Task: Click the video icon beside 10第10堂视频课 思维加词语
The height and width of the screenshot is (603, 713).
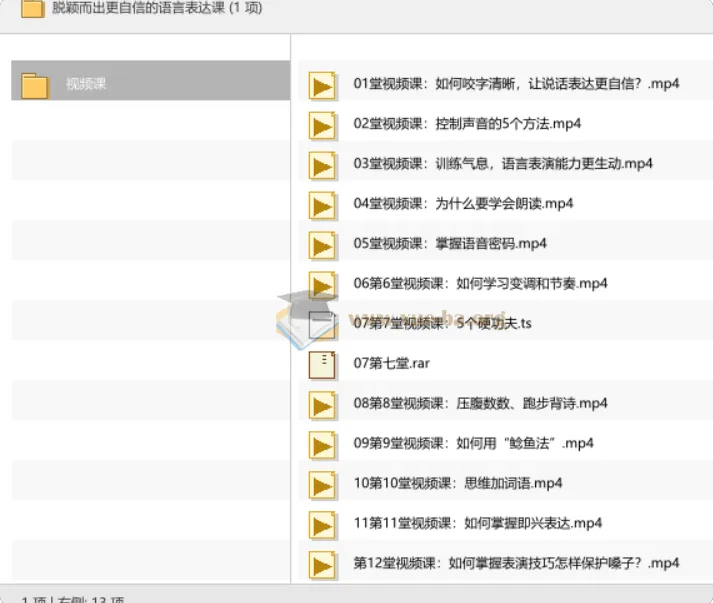Action: pos(322,485)
